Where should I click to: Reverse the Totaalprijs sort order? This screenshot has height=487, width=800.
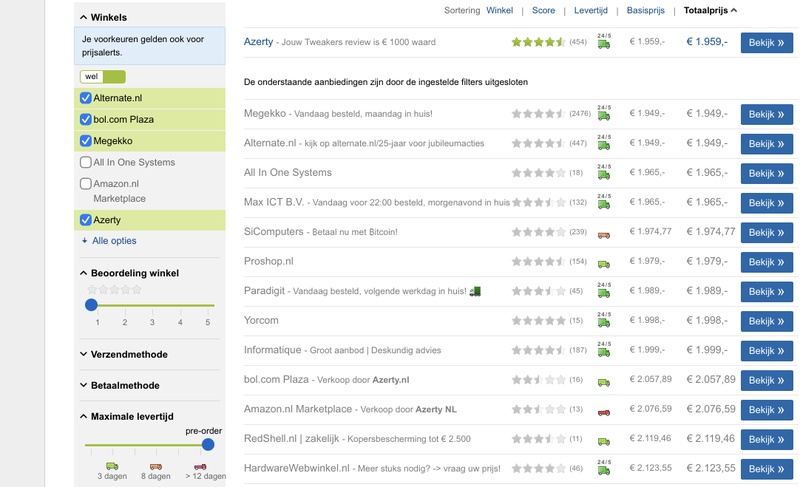(x=710, y=10)
